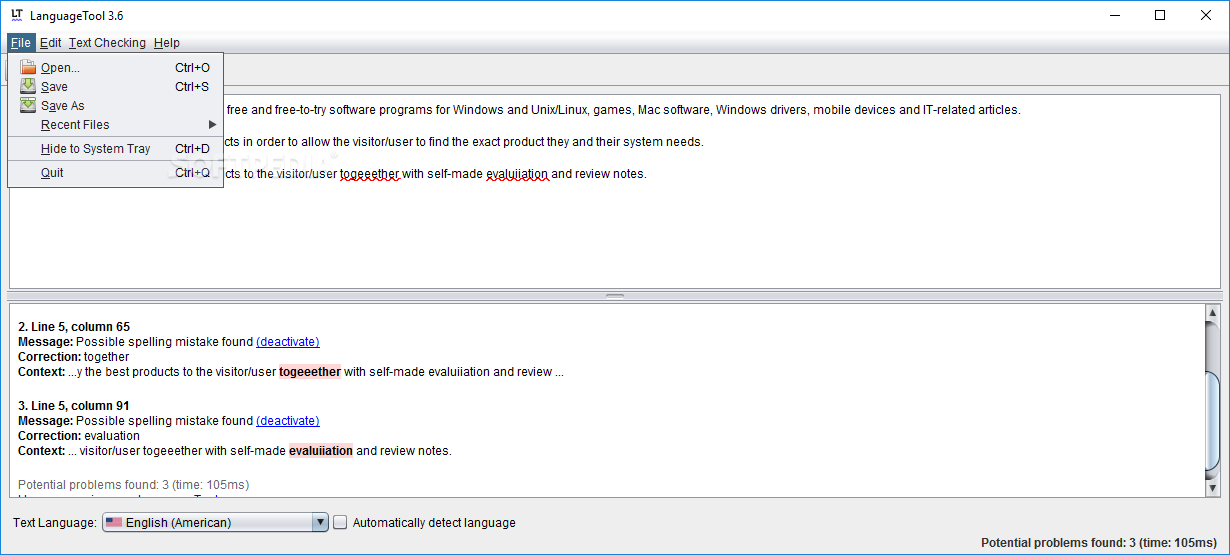This screenshot has width=1230, height=555.
Task: Click highlighted evaluiiation in results context
Action: pyautogui.click(x=321, y=451)
